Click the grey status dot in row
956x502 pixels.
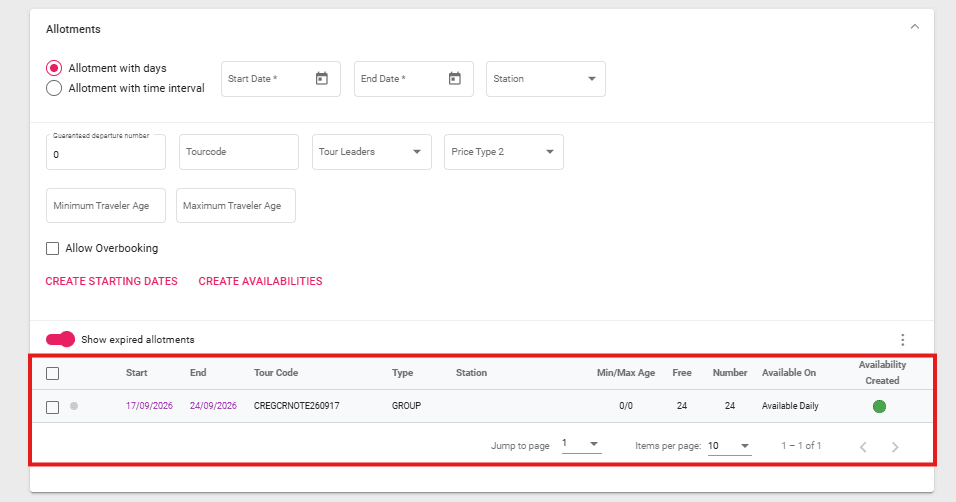74,406
